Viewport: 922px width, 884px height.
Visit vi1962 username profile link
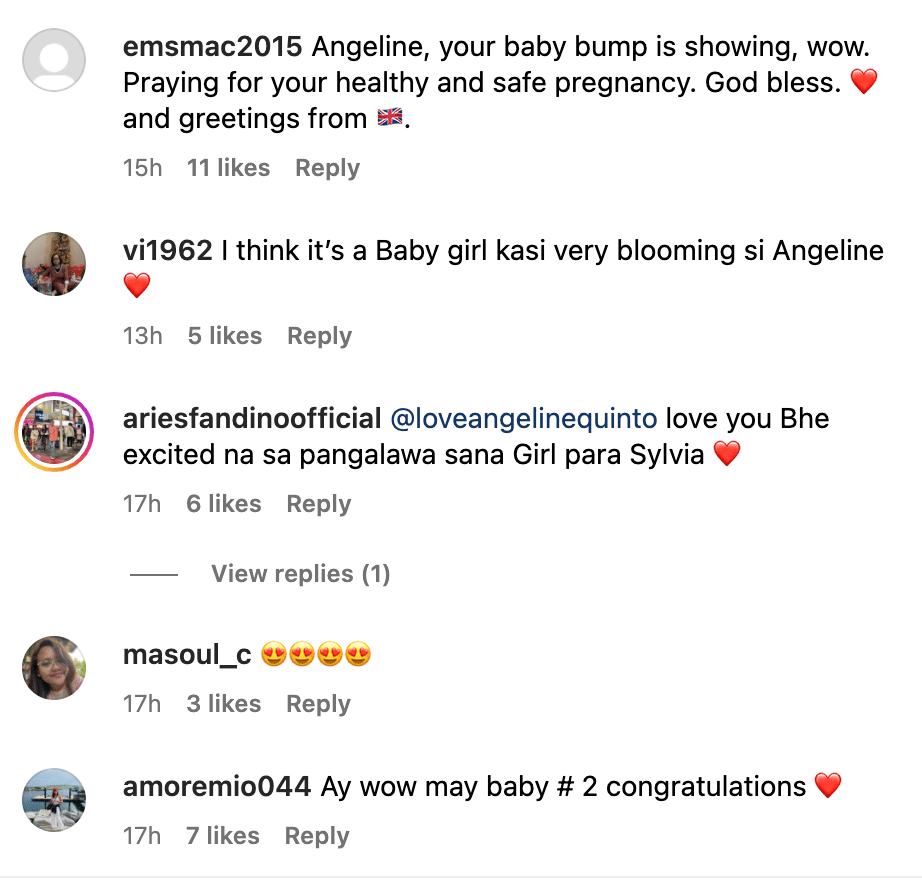(167, 250)
